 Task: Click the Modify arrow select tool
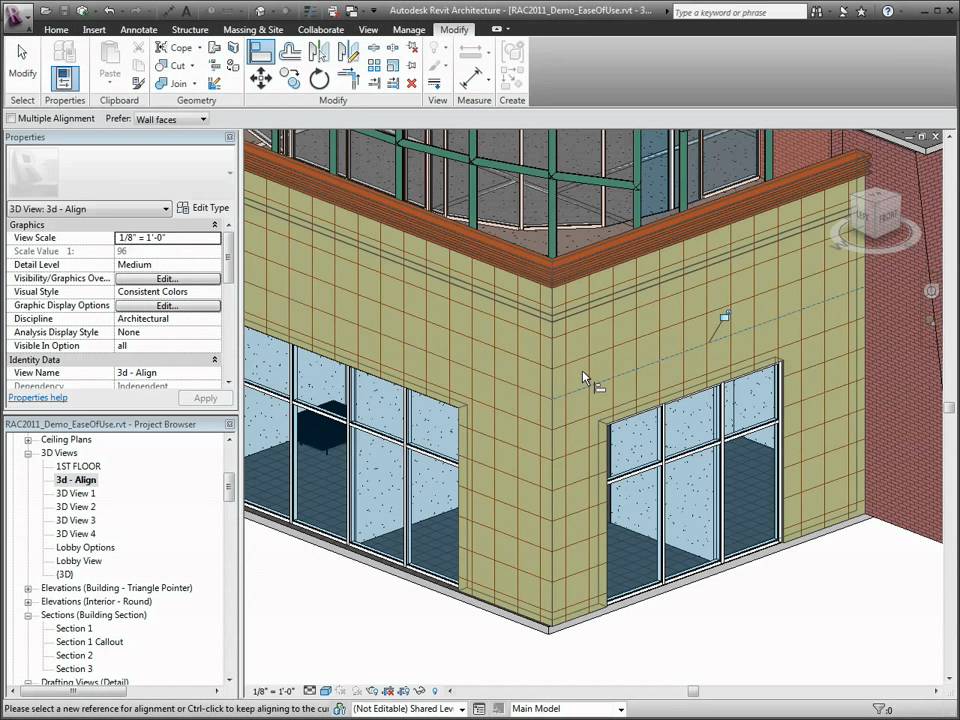(23, 61)
